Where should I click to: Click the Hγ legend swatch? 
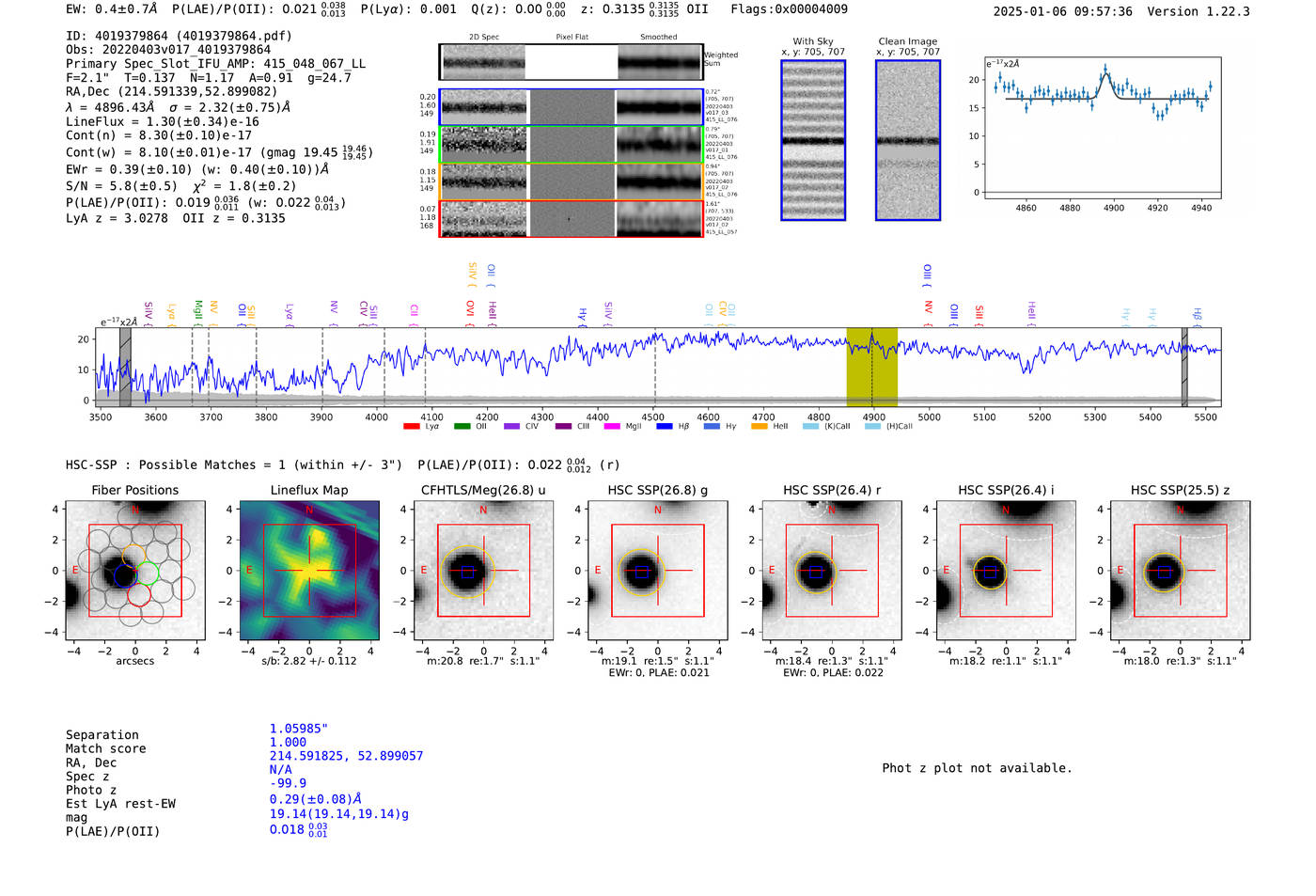(x=712, y=427)
